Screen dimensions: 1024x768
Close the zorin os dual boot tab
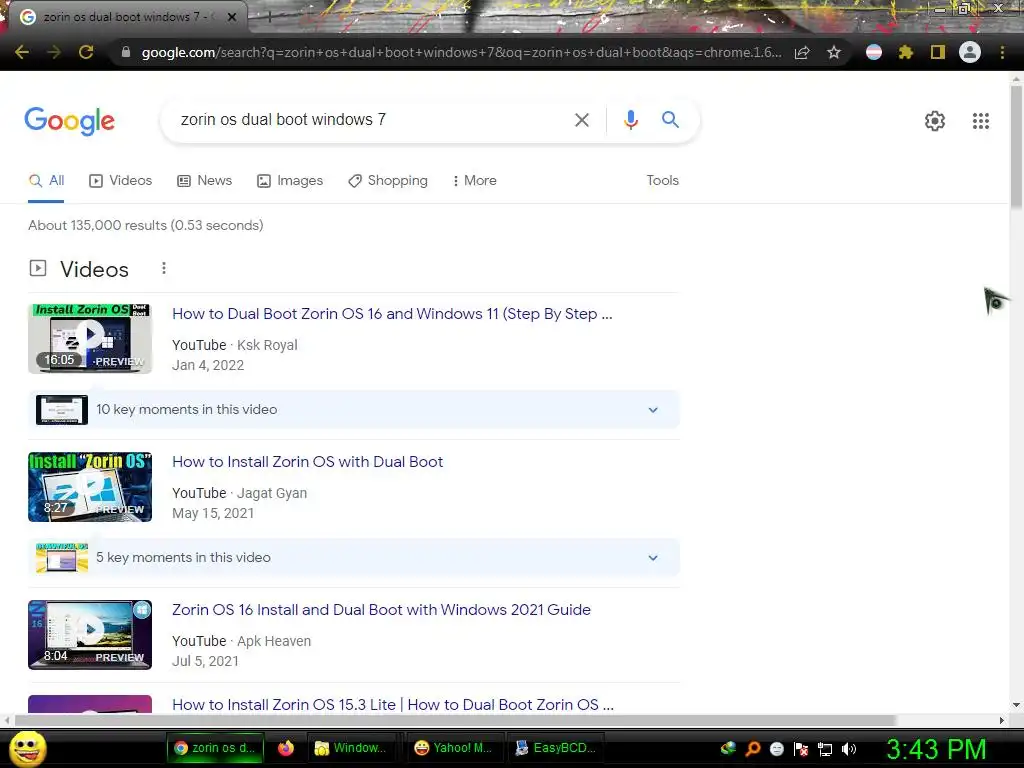[232, 17]
